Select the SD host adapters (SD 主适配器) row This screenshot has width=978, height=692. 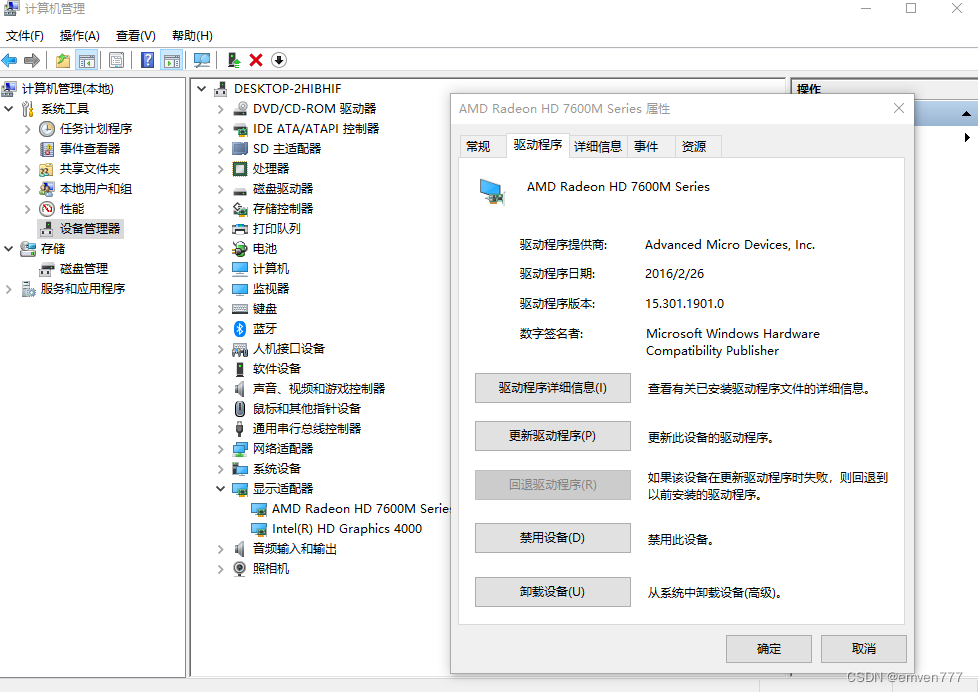coord(286,149)
